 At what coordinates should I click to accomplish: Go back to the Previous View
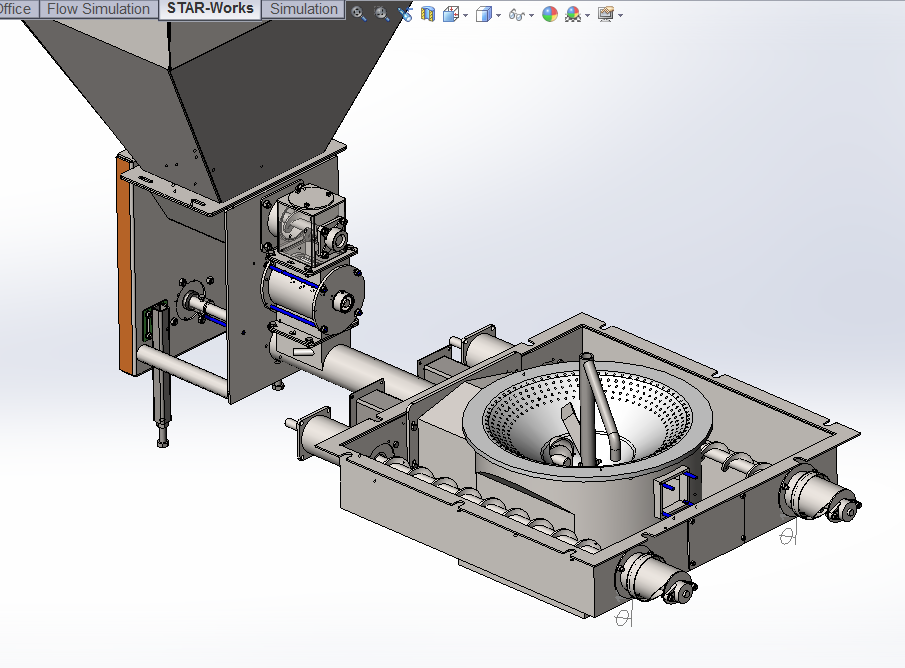[x=405, y=14]
